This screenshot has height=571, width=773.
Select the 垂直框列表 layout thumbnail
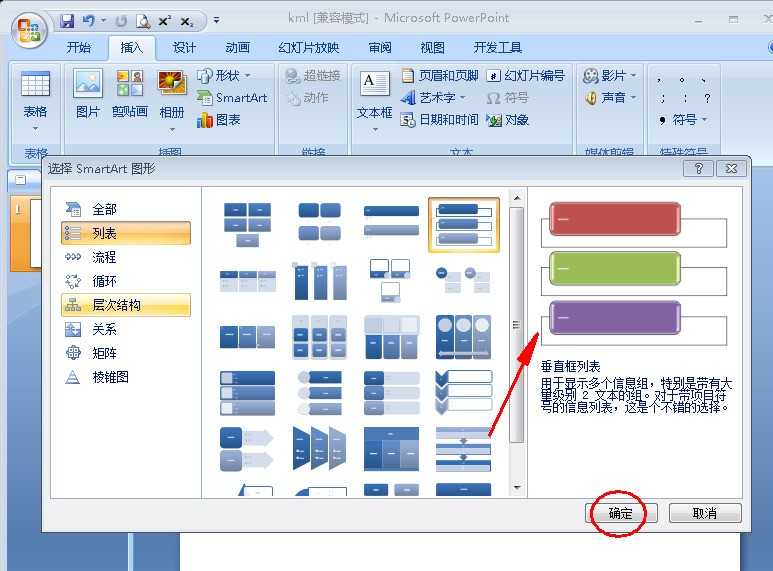[x=463, y=224]
